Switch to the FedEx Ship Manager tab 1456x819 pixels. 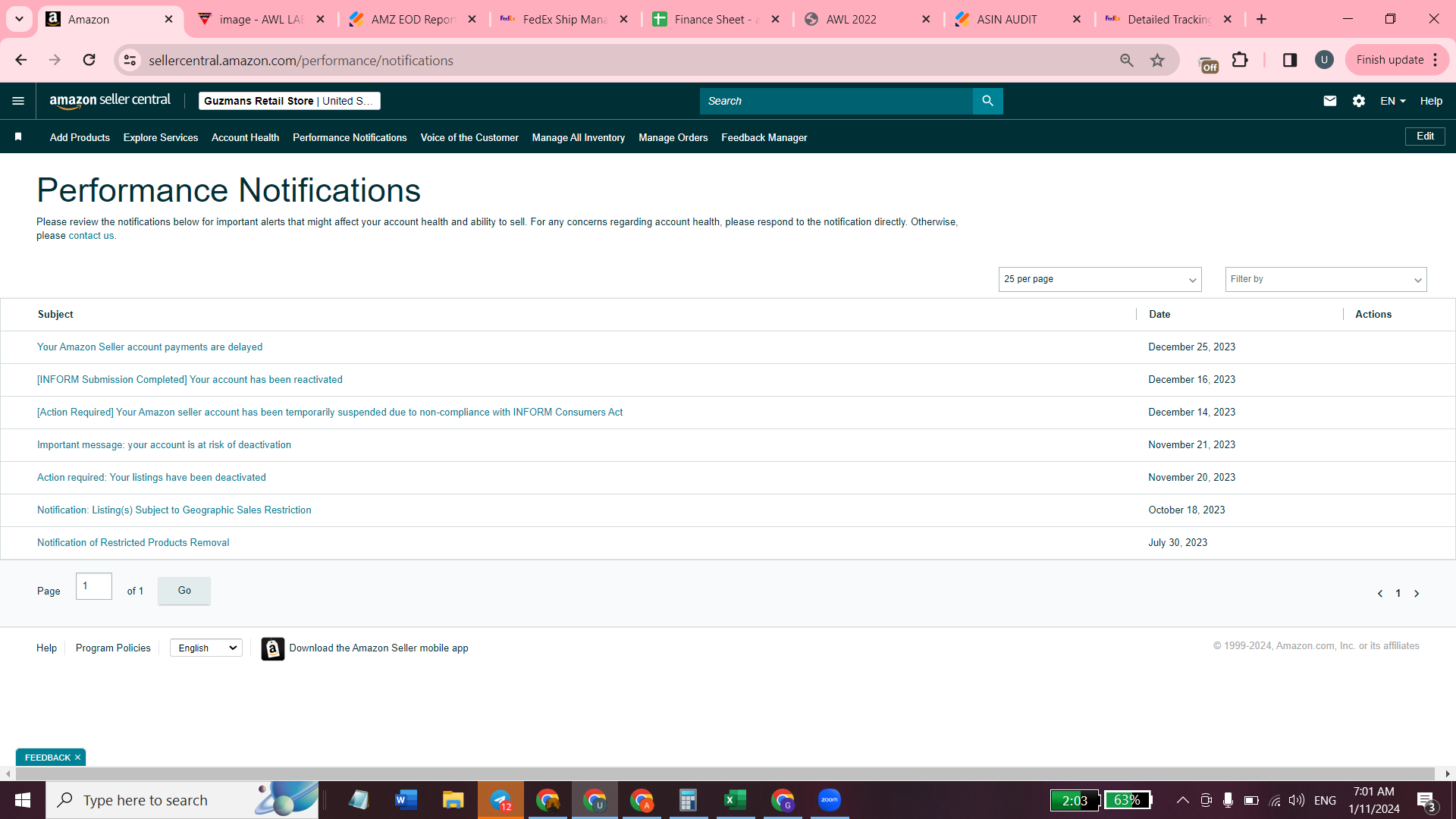coord(564,19)
